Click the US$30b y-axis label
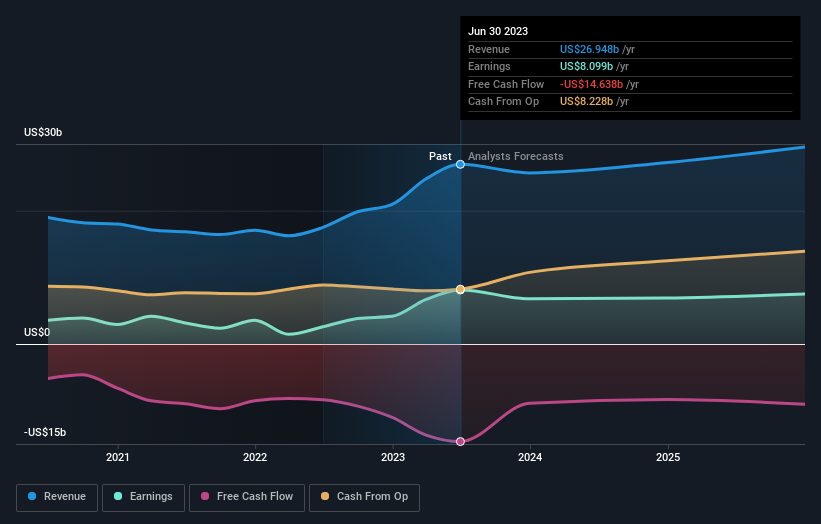The image size is (821, 524). coord(43,132)
